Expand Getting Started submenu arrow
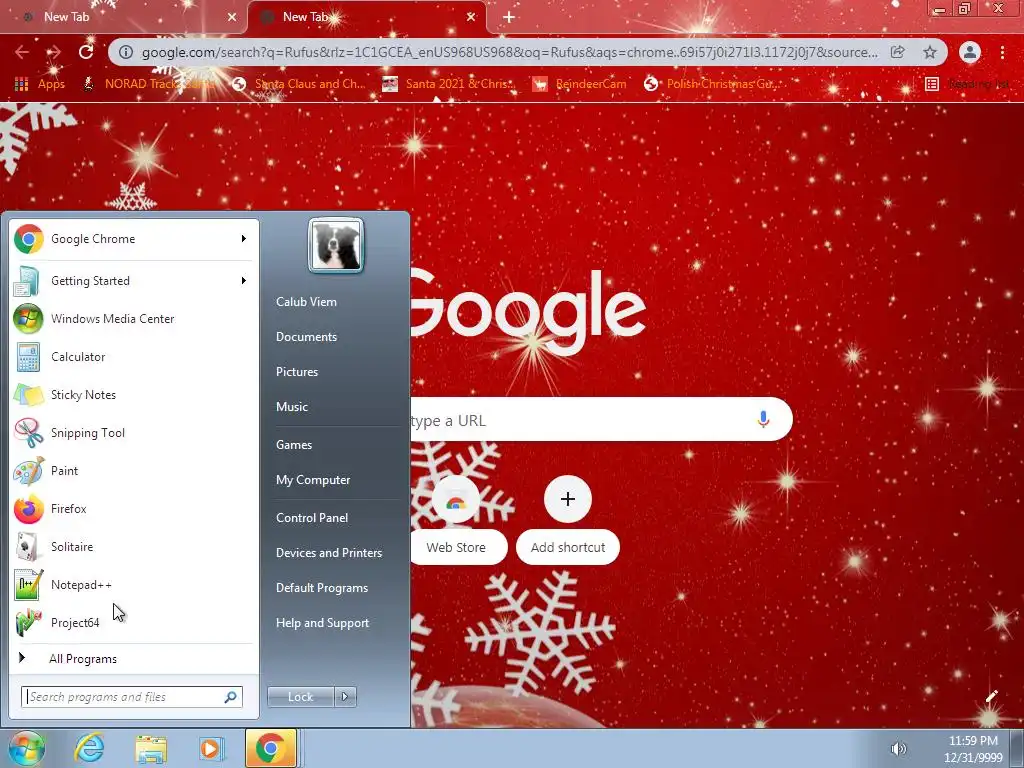 (x=244, y=281)
